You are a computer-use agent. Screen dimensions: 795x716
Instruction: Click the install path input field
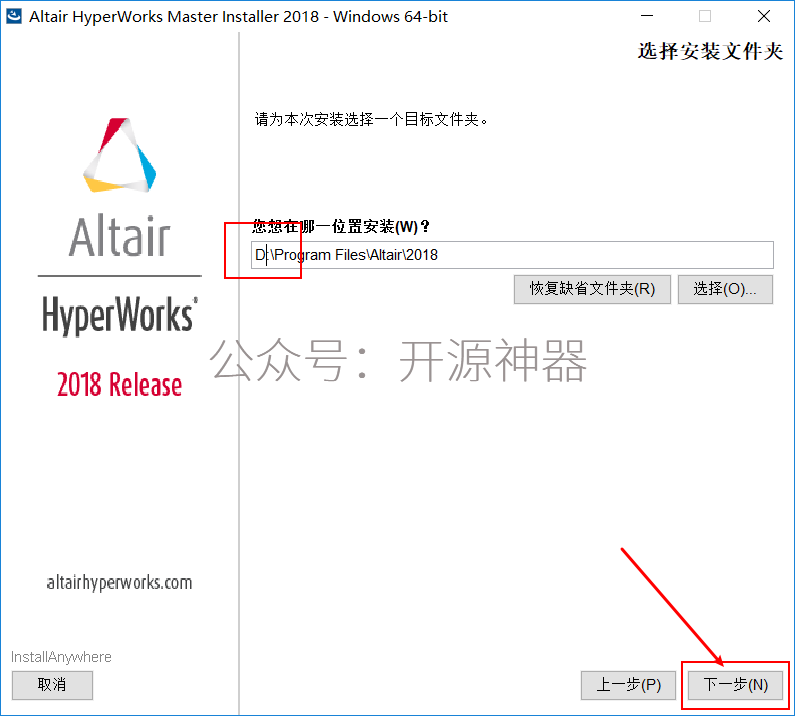click(512, 255)
